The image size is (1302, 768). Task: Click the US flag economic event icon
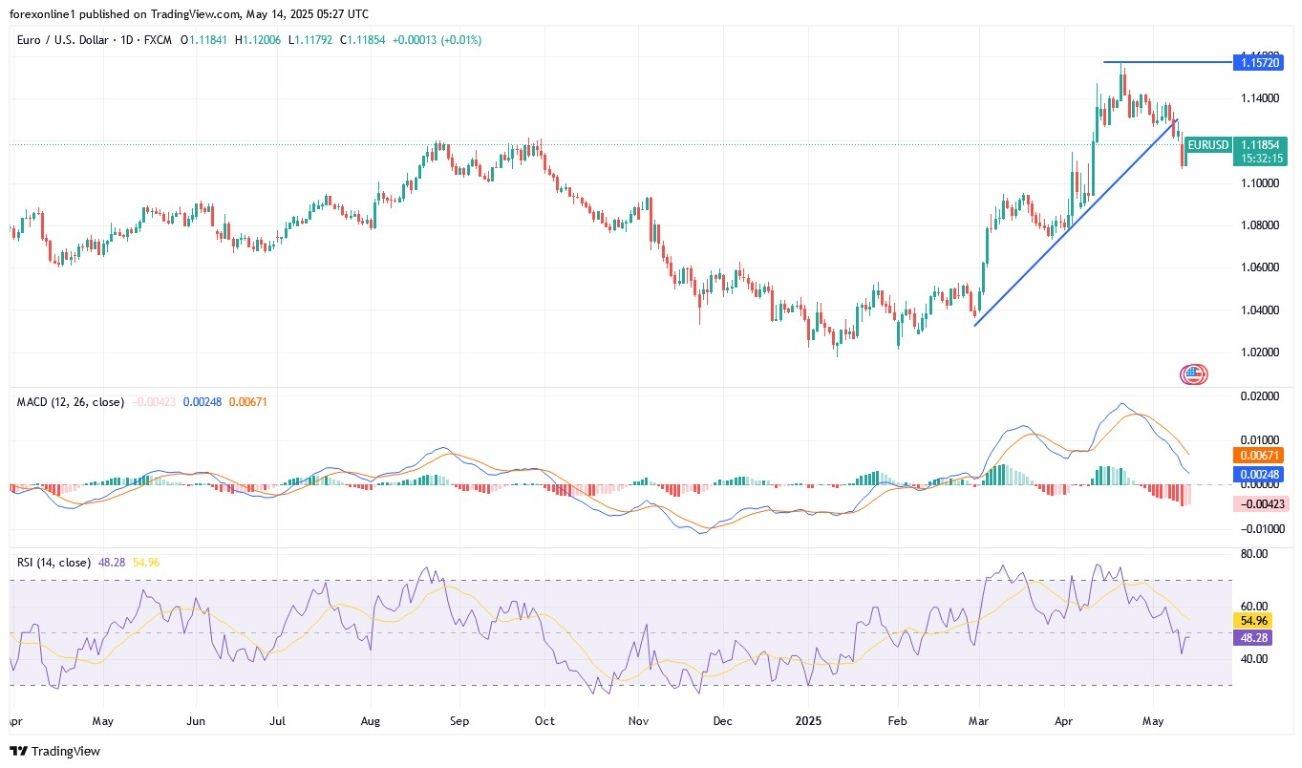(x=1194, y=375)
